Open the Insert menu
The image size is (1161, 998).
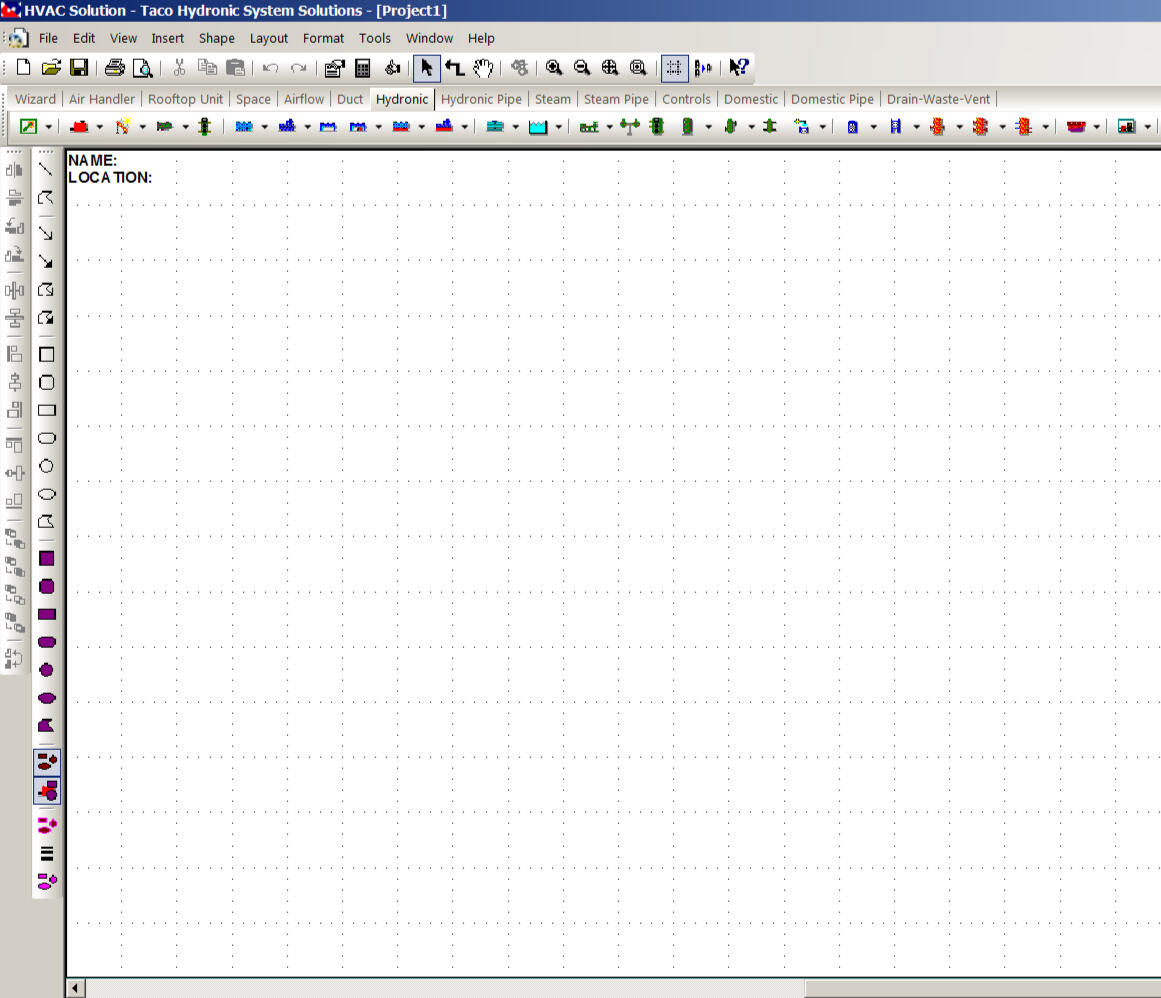pyautogui.click(x=167, y=38)
